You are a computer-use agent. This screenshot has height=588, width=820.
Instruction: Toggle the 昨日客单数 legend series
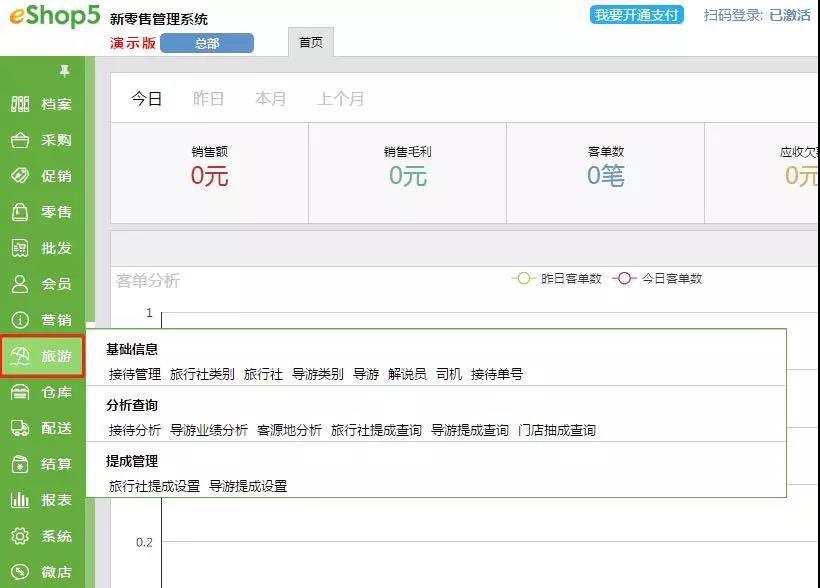click(557, 278)
